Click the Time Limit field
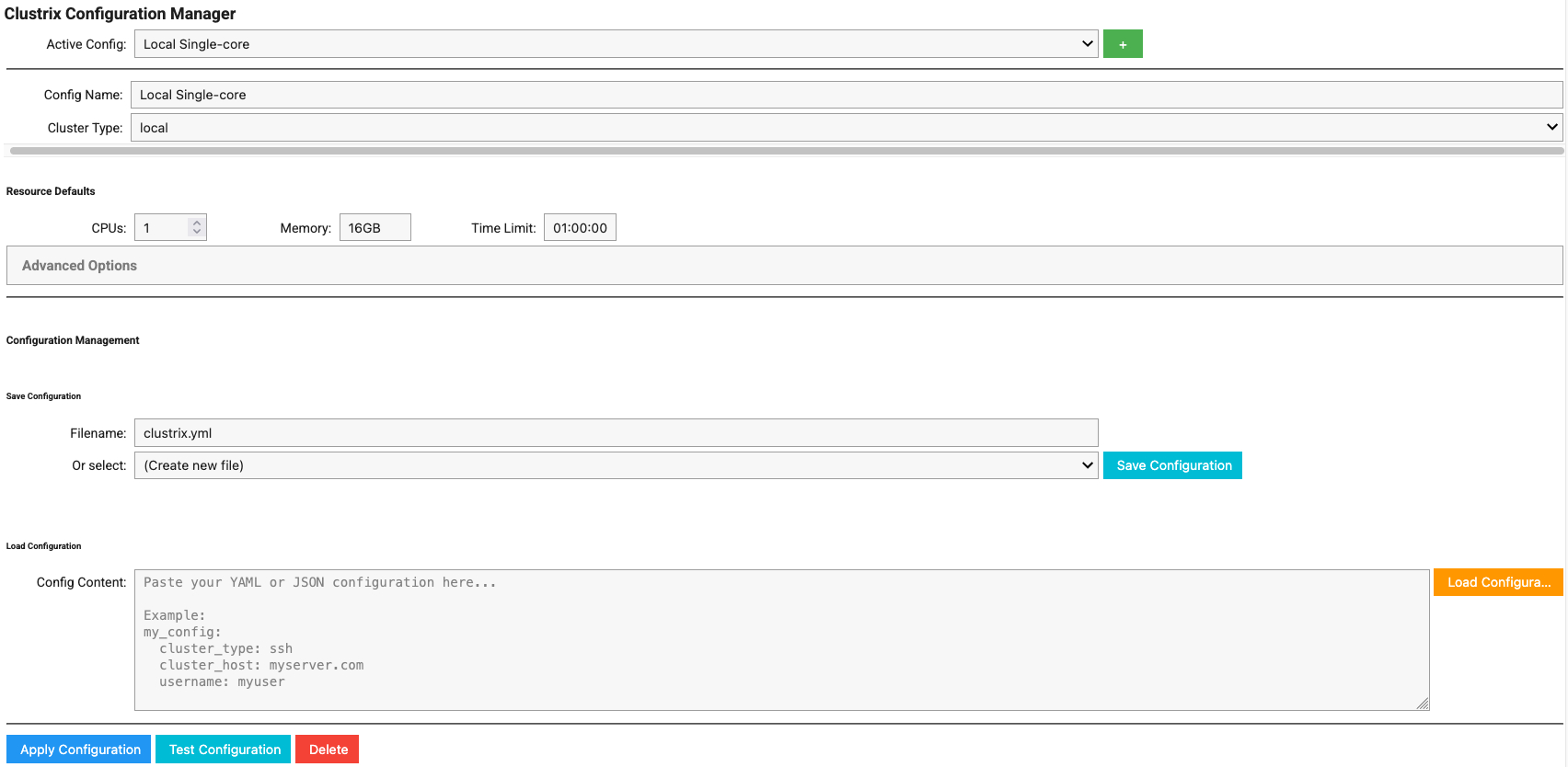This screenshot has width=1568, height=767. pyautogui.click(x=579, y=228)
